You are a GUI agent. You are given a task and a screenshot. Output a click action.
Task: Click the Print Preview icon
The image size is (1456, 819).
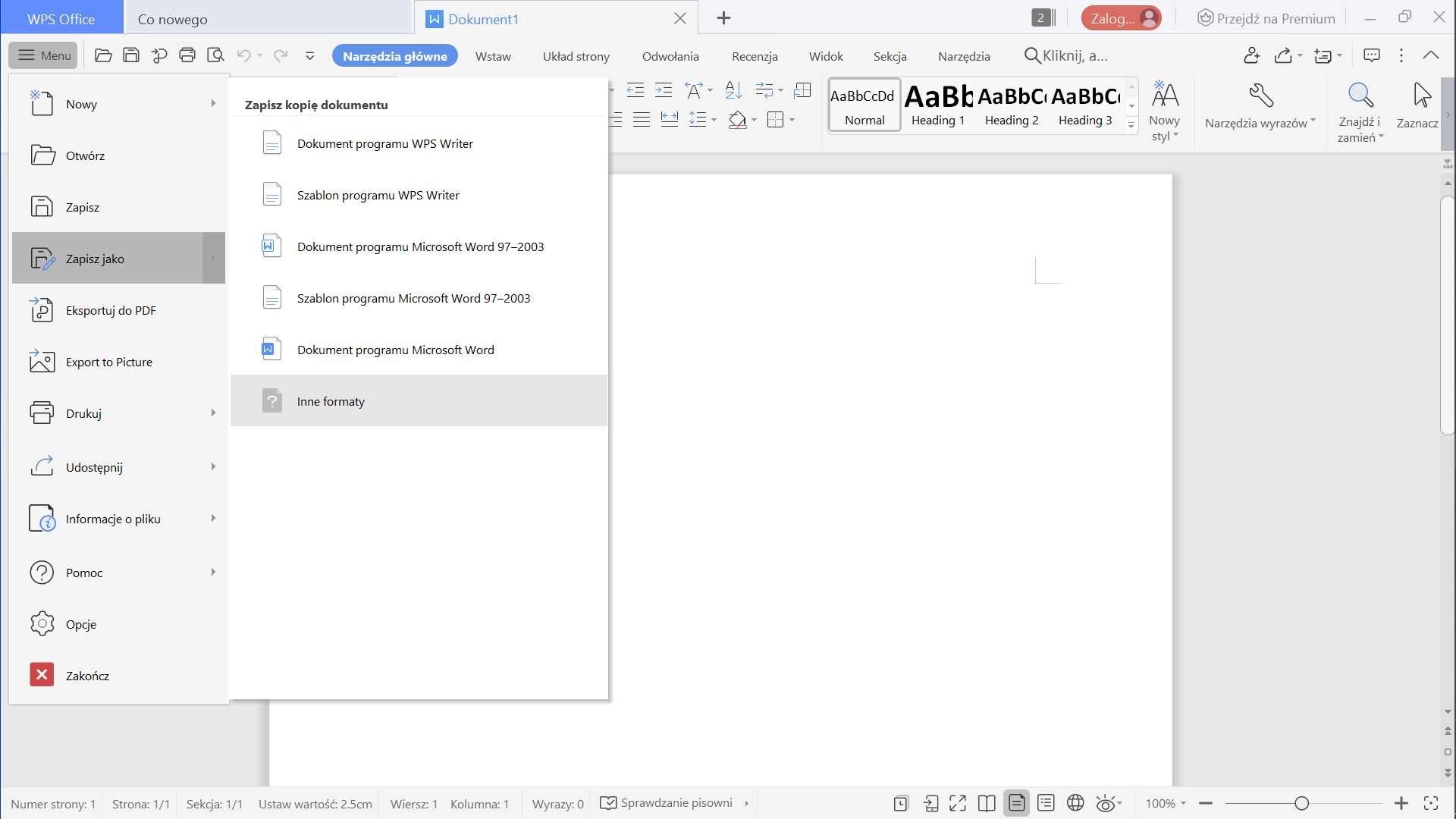(215, 55)
